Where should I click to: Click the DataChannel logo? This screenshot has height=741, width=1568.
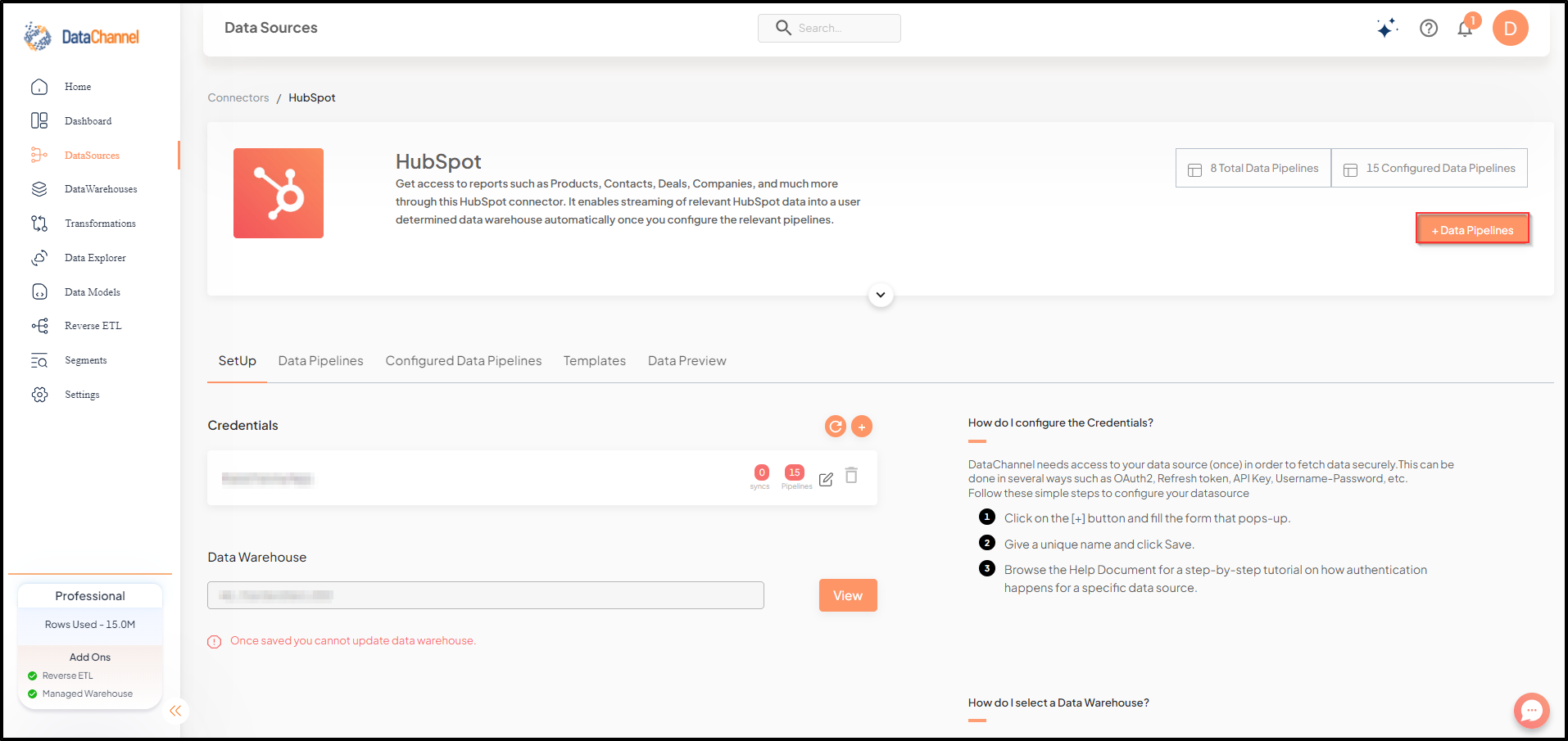point(81,36)
